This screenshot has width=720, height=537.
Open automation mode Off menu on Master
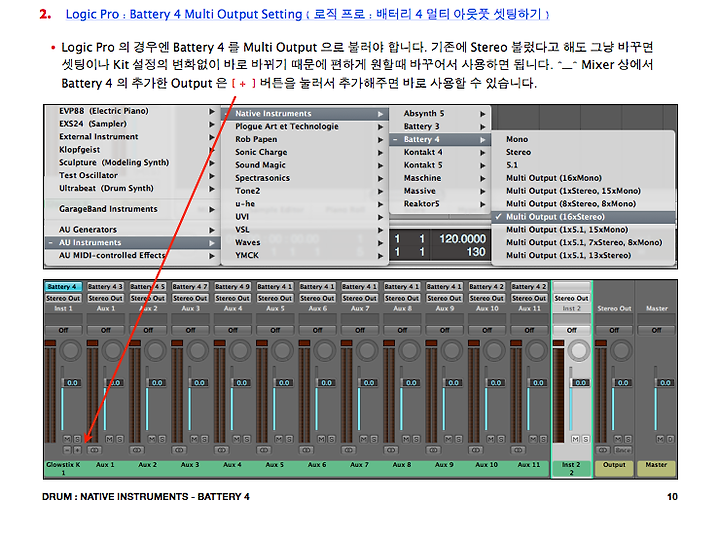tap(656, 330)
